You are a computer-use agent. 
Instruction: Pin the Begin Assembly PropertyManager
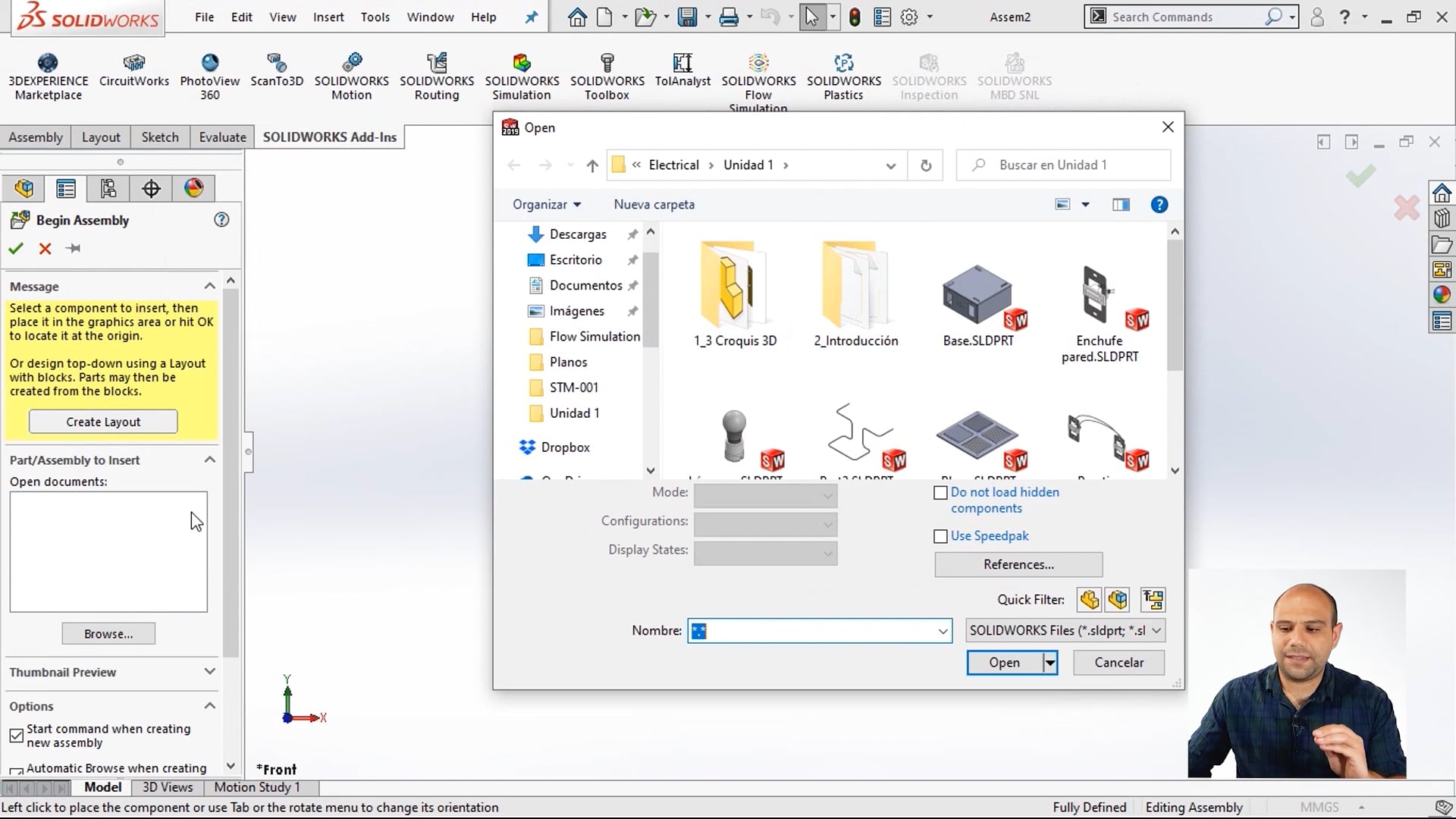[x=73, y=249]
